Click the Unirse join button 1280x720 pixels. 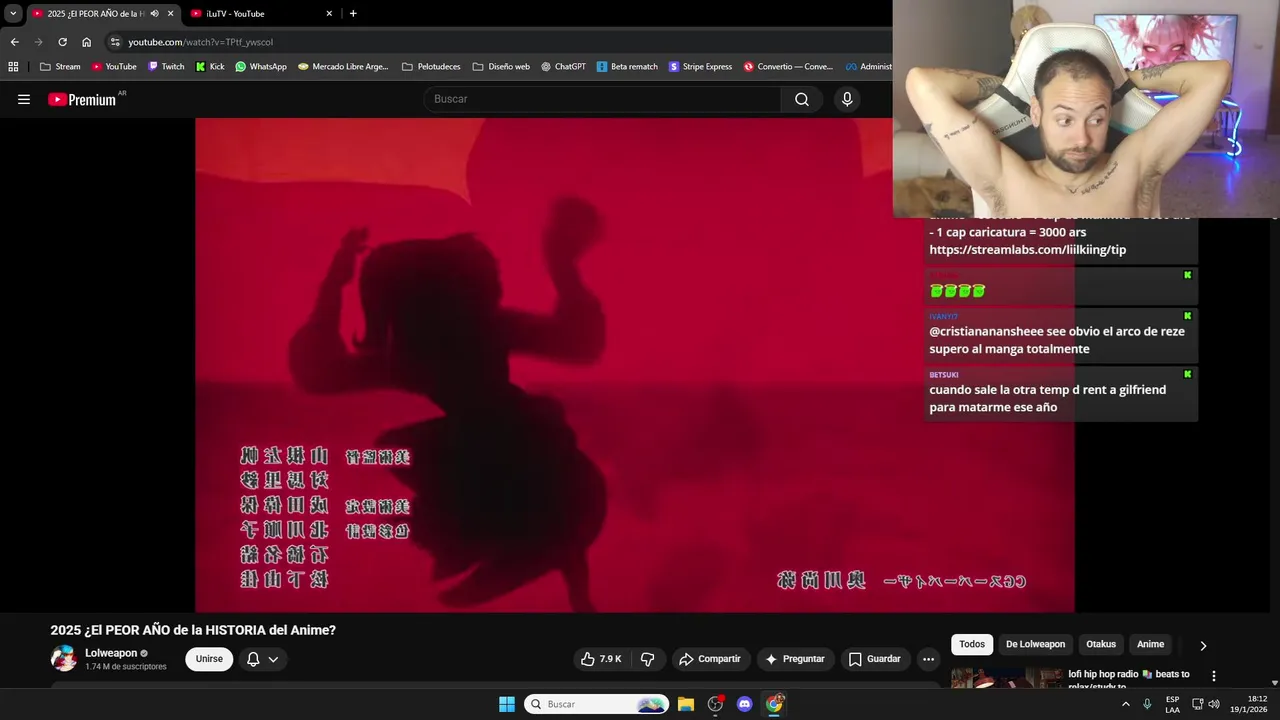coord(209,659)
